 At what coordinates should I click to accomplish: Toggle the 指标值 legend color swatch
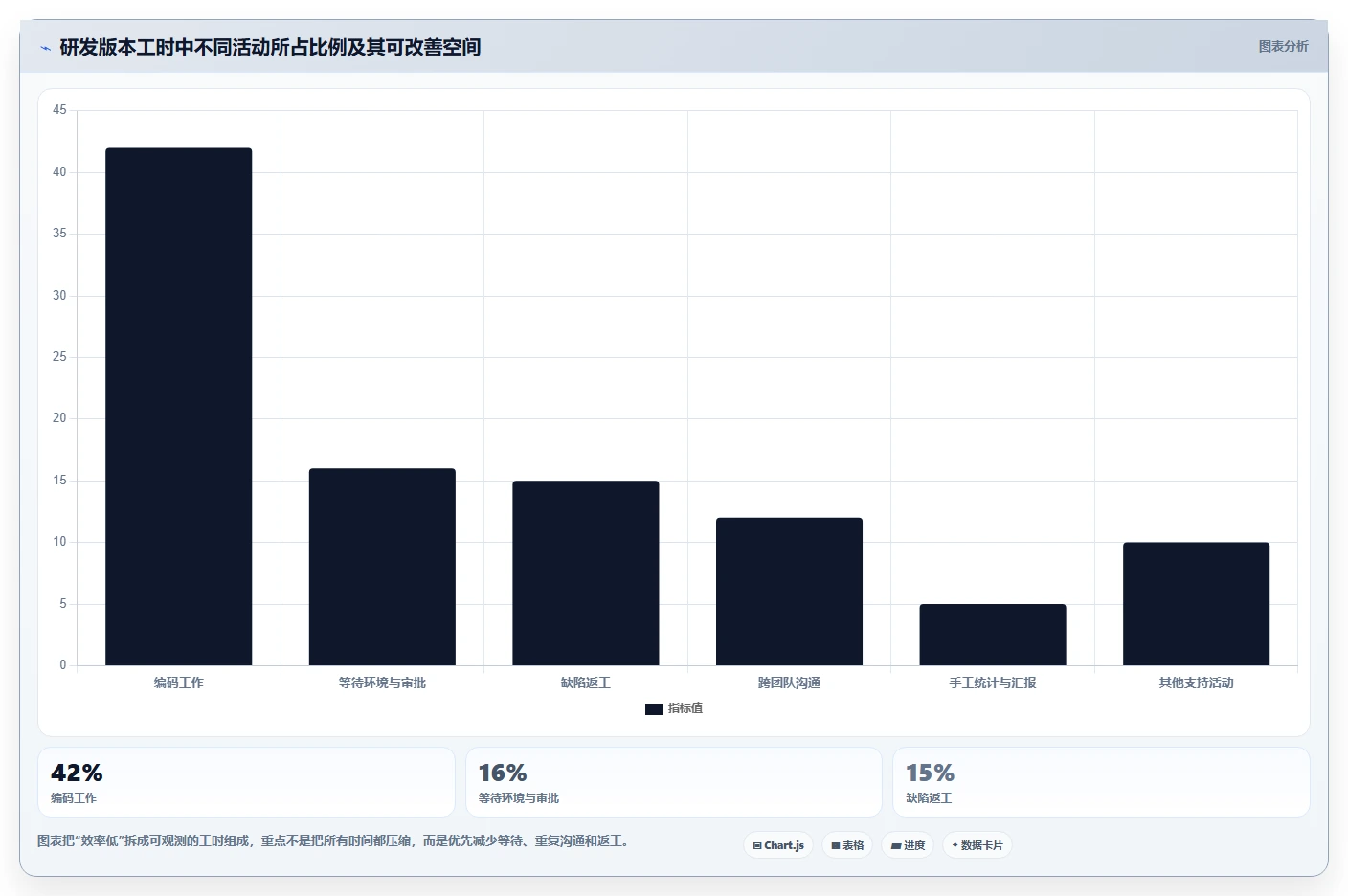tap(654, 709)
